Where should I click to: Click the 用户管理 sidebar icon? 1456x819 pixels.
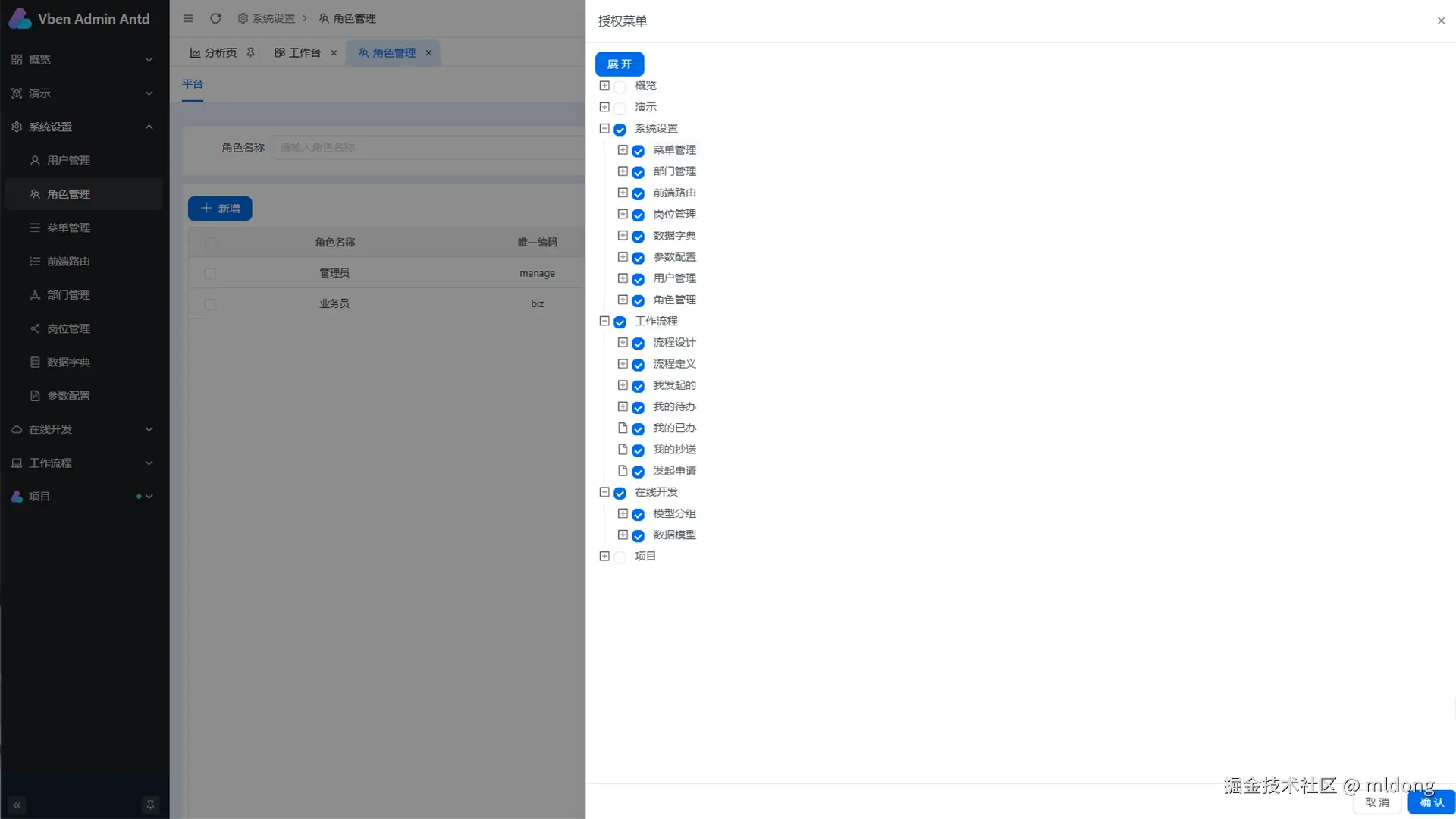[35, 161]
